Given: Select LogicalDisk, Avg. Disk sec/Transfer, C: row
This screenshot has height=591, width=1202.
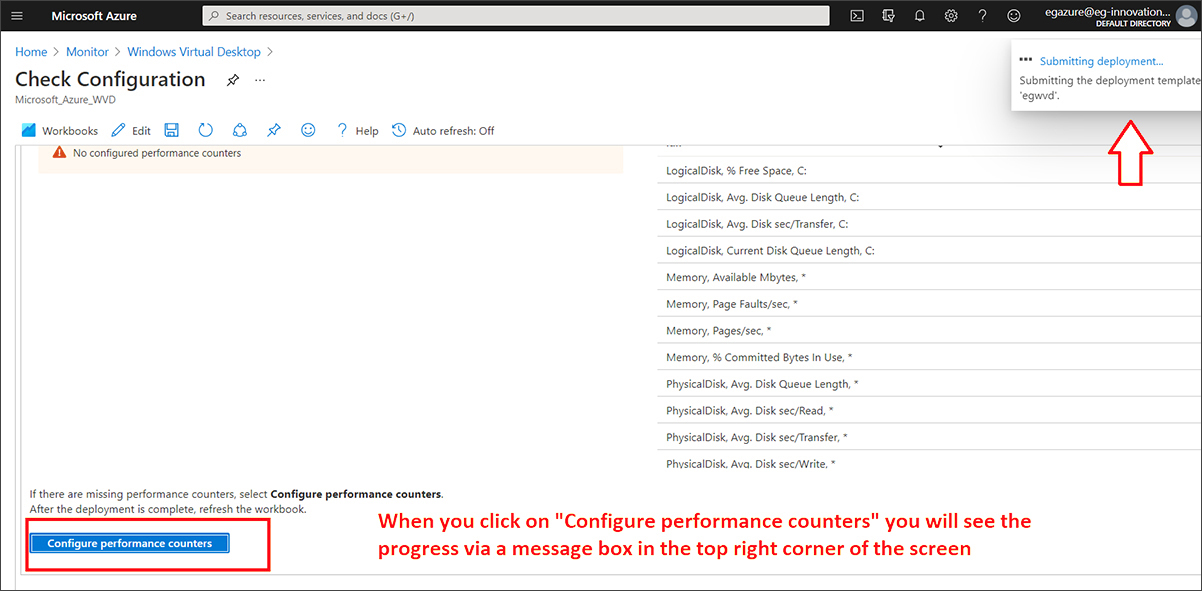Looking at the screenshot, I should coord(929,224).
